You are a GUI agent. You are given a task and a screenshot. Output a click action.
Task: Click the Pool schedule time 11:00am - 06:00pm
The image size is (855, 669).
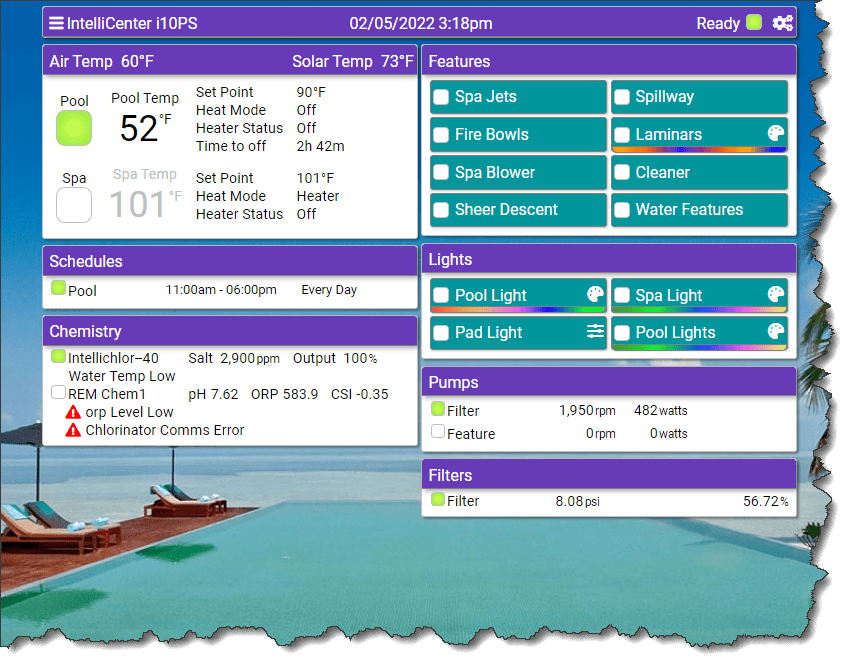click(x=221, y=290)
